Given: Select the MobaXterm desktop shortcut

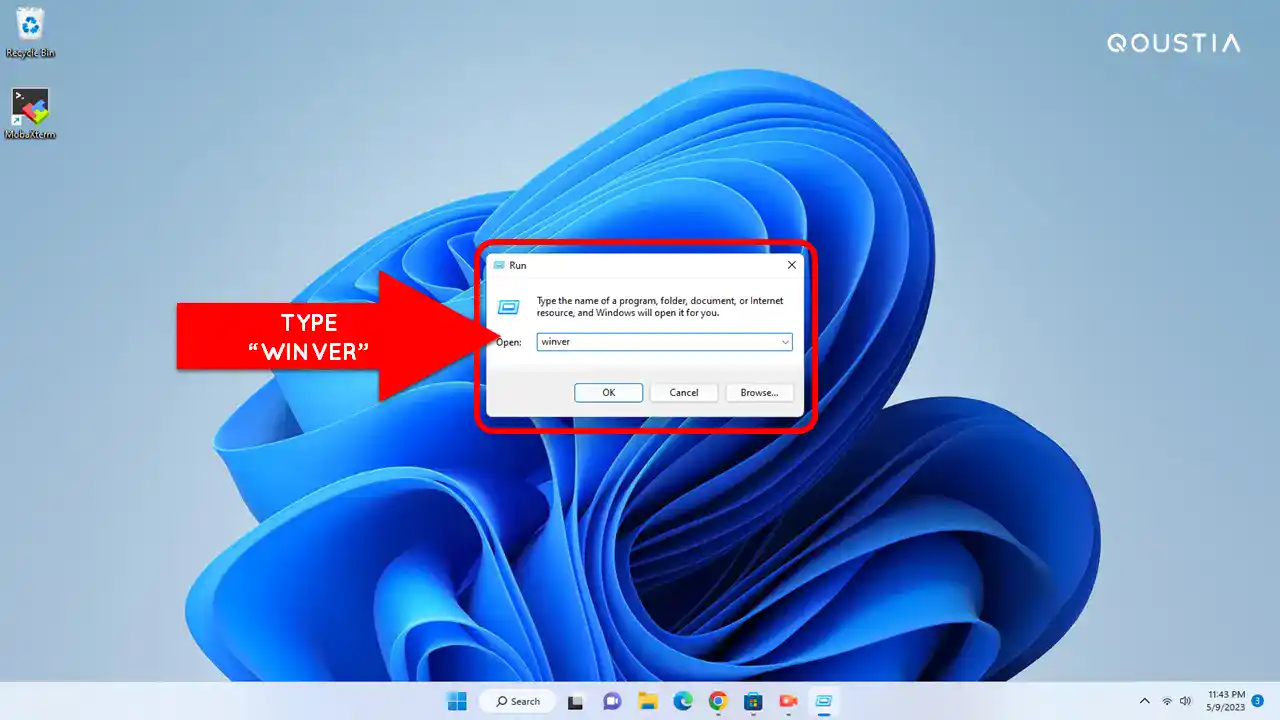Looking at the screenshot, I should pos(30,113).
